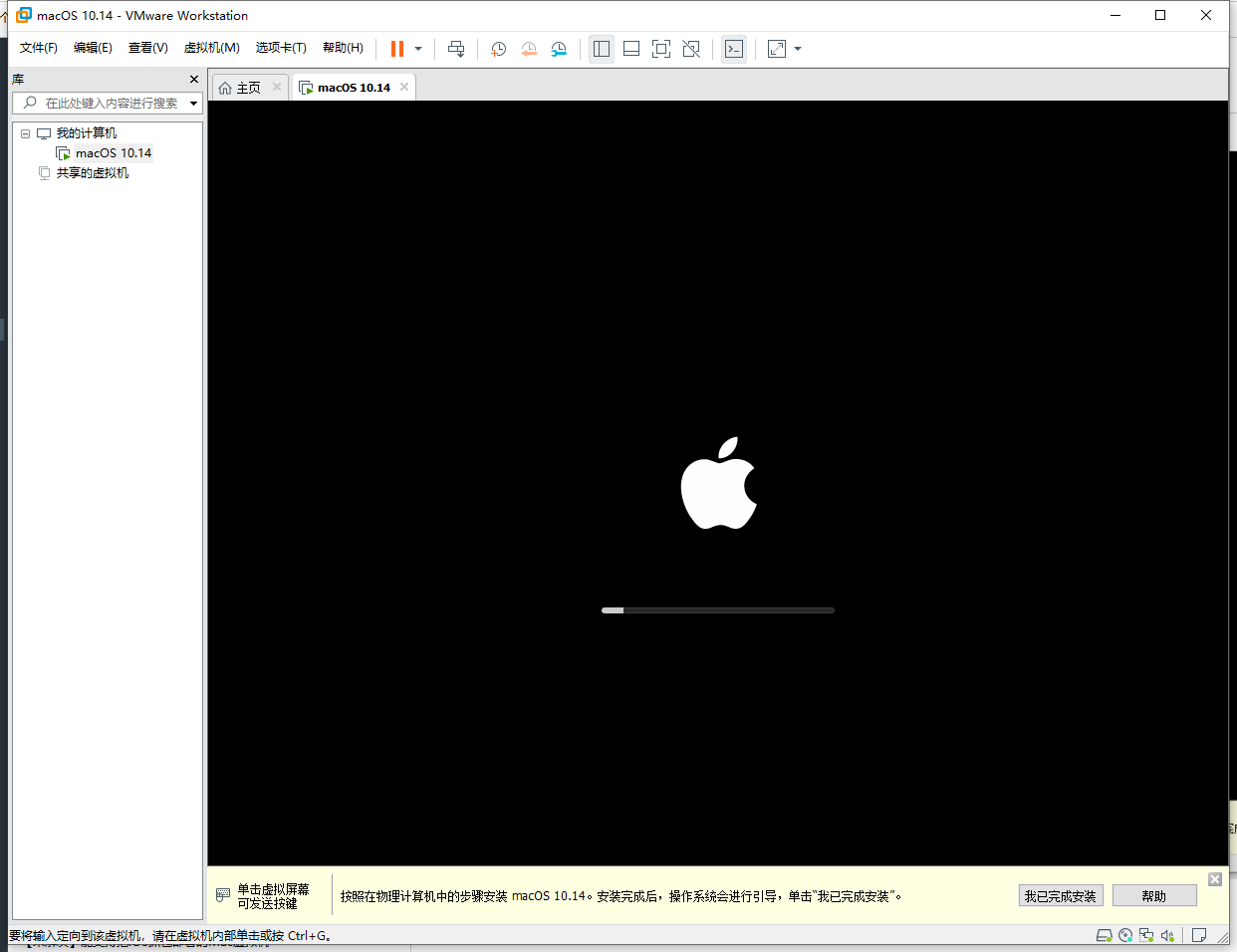This screenshot has height=952, width=1237.
Task: Click the stretch guest display icon
Action: point(777,49)
